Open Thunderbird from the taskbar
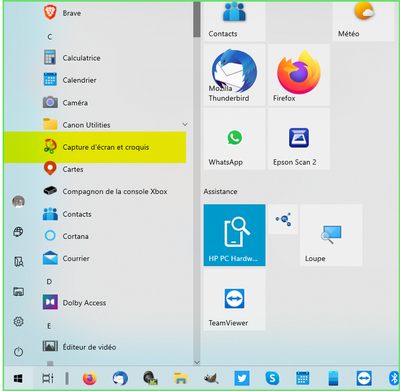Screen dimensions: 400x391 click(x=120, y=378)
